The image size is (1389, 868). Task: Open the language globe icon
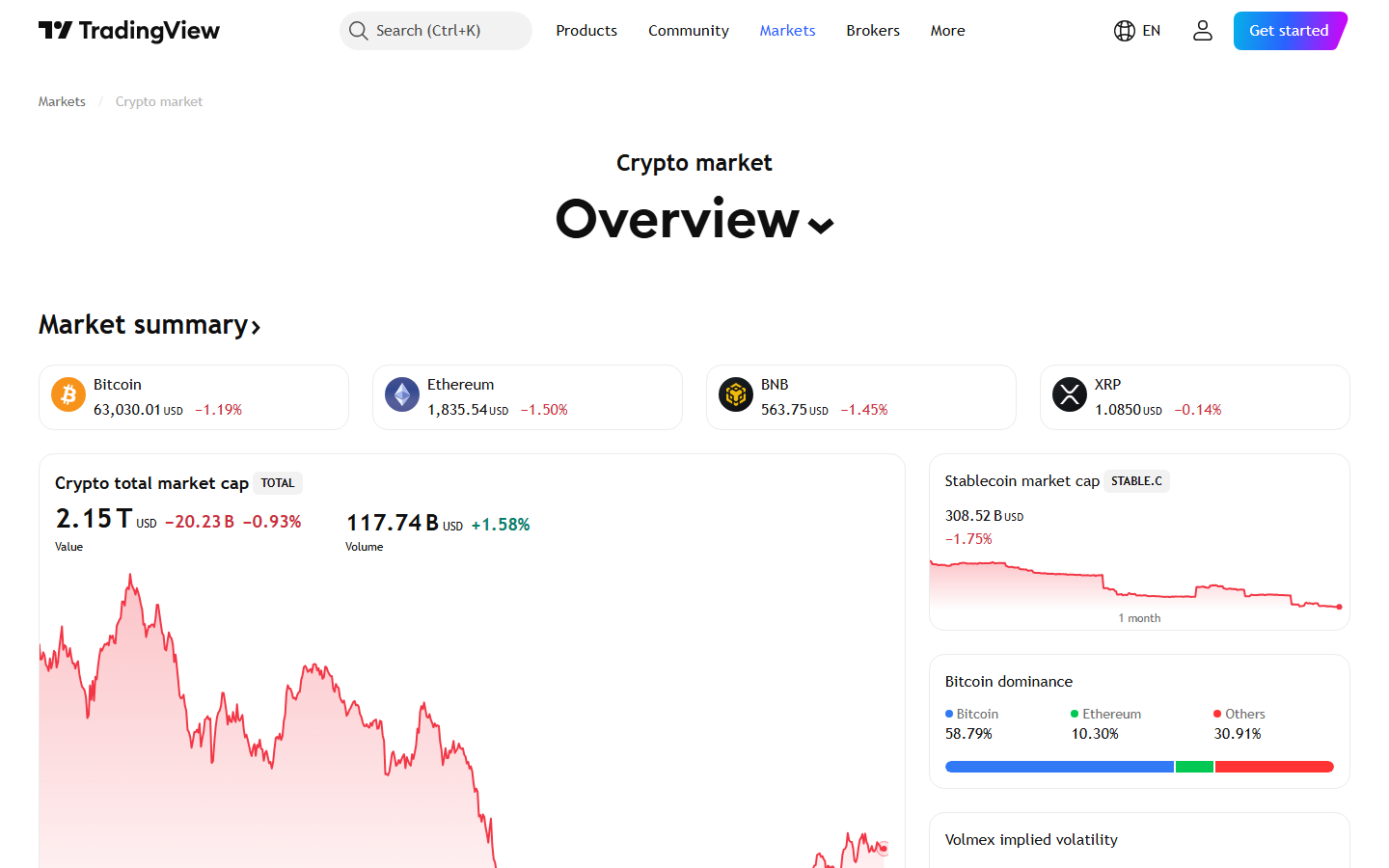coord(1124,31)
